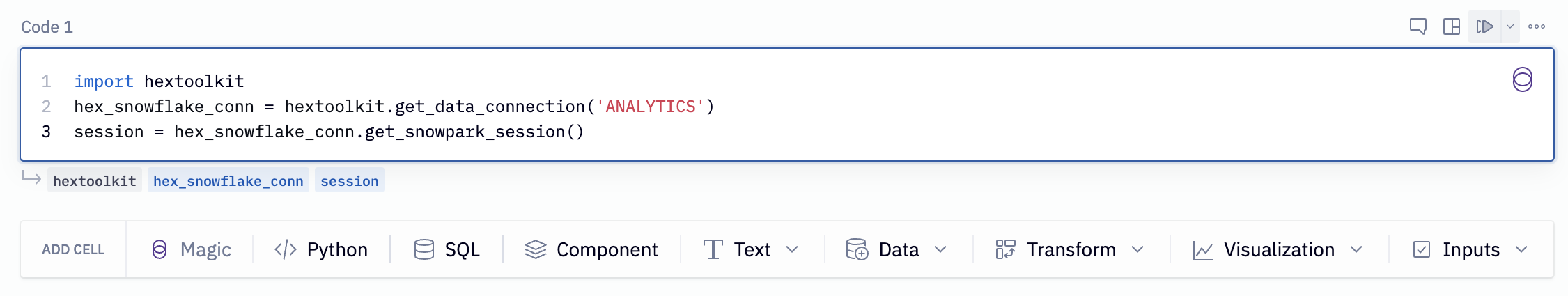This screenshot has width=1568, height=296.
Task: Expand the Text cell dropdown
Action: [792, 249]
